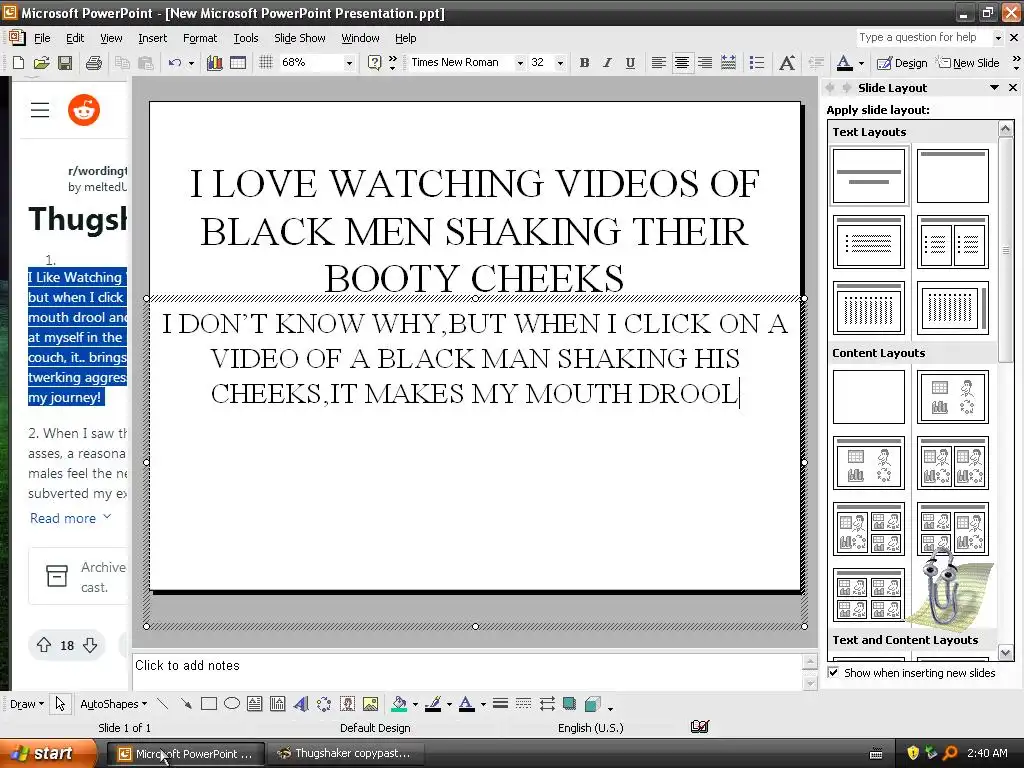Open the Slide Layout pane dropdown
This screenshot has width=1024, height=768.
point(994,88)
